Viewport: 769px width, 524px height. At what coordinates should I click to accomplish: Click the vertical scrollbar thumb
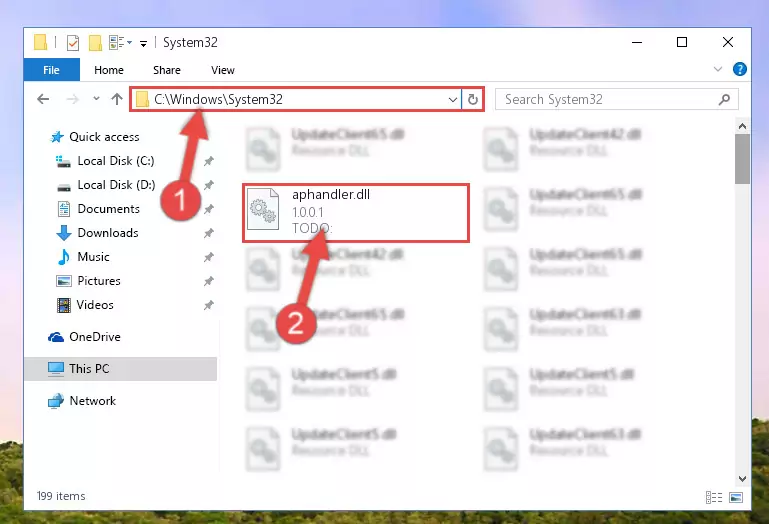click(x=743, y=159)
